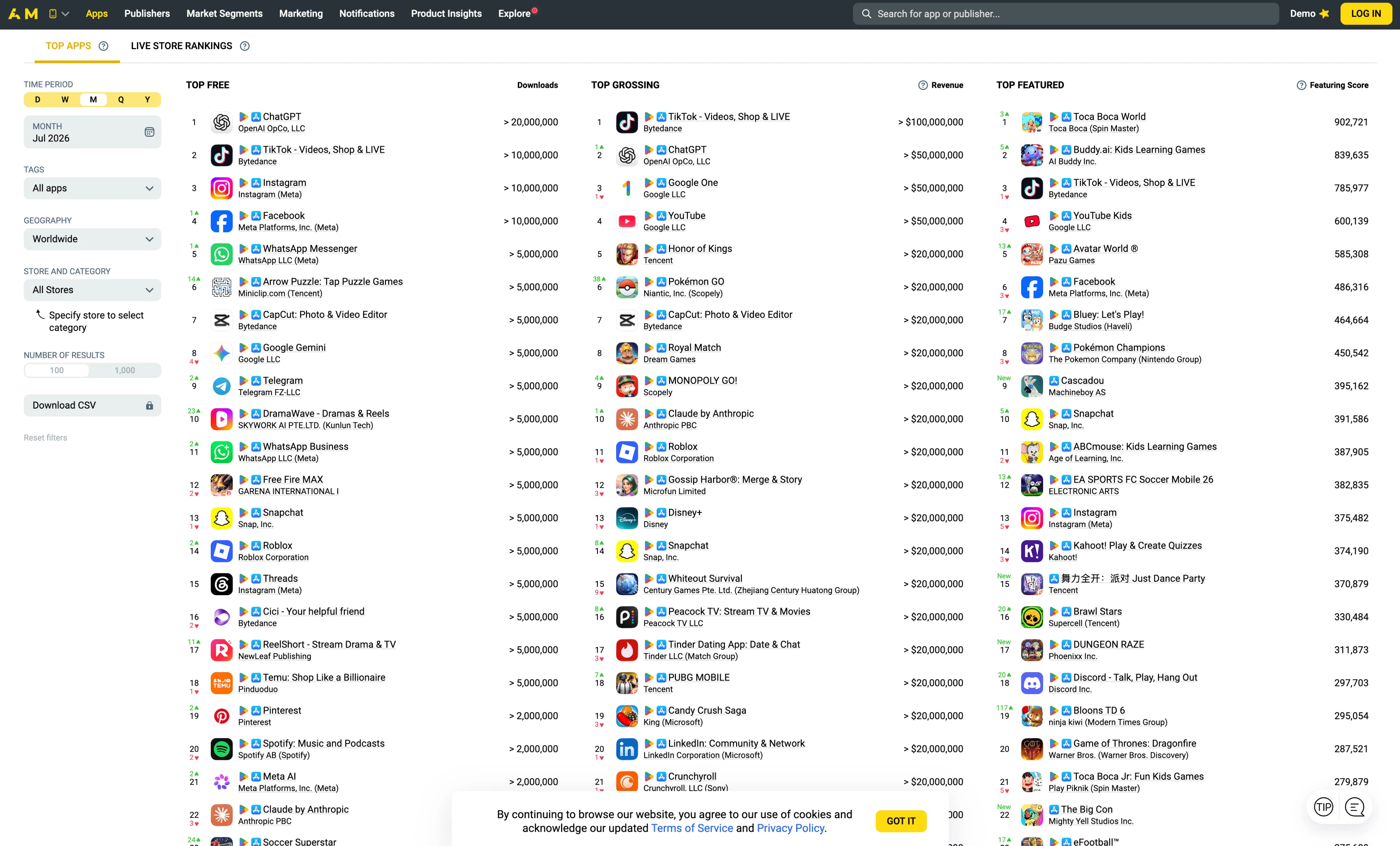
Task: Open the Privacy Policy link
Action: [790, 829]
